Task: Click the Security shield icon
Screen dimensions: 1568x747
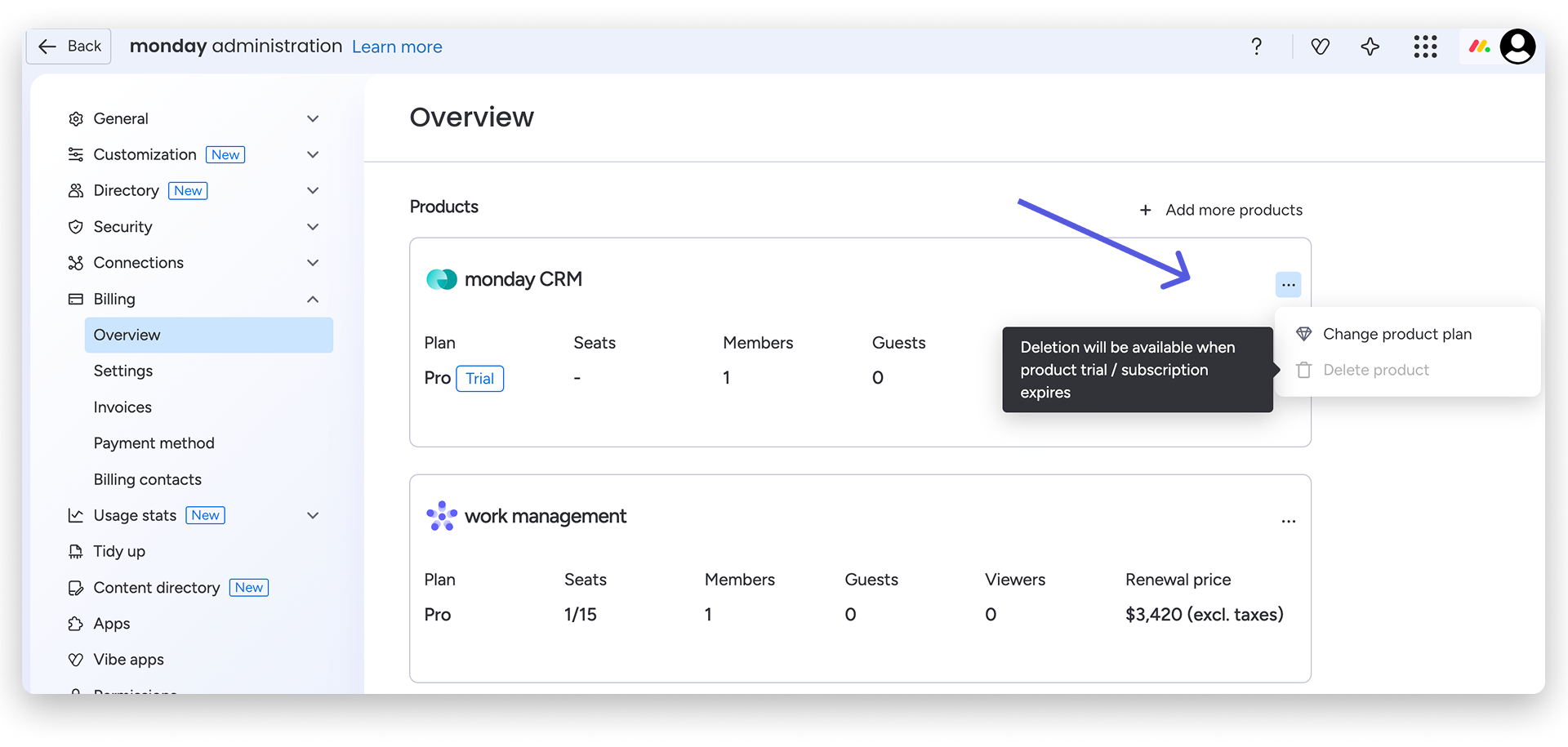Action: [76, 227]
